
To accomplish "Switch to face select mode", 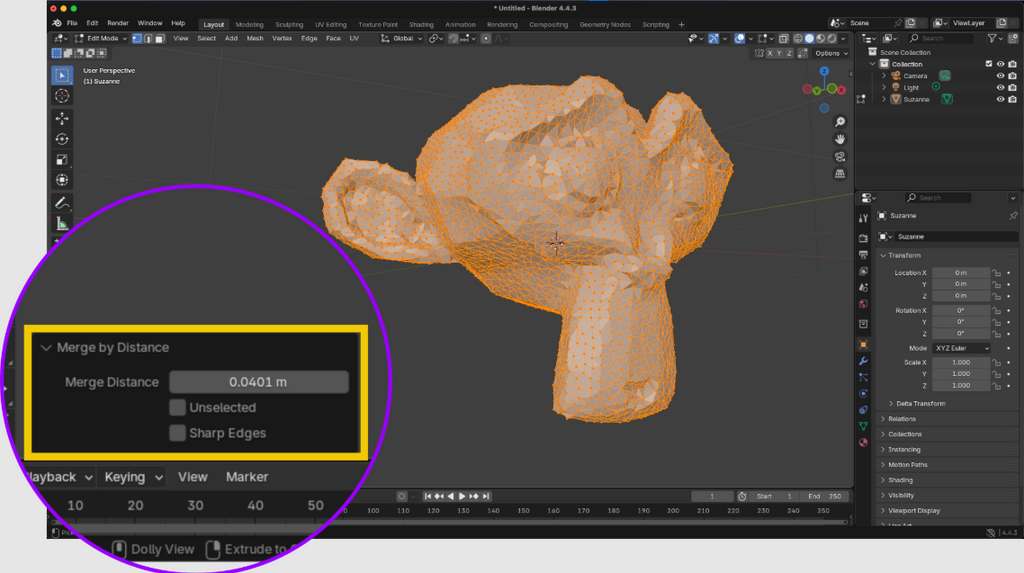I will 159,39.
